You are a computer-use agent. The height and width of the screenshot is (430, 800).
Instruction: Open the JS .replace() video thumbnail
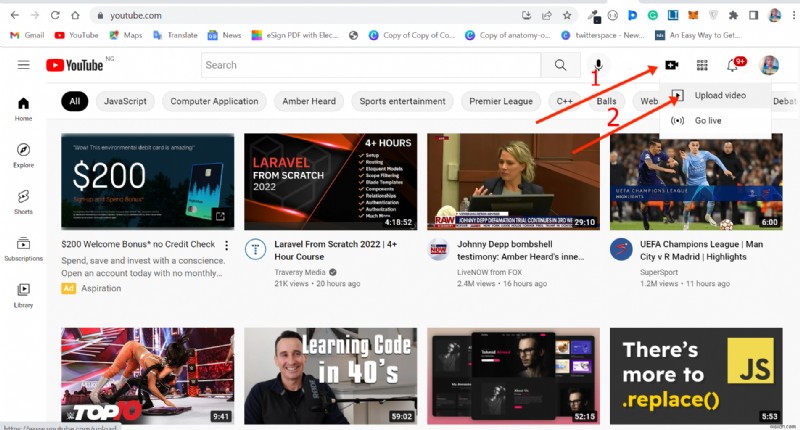pos(696,376)
